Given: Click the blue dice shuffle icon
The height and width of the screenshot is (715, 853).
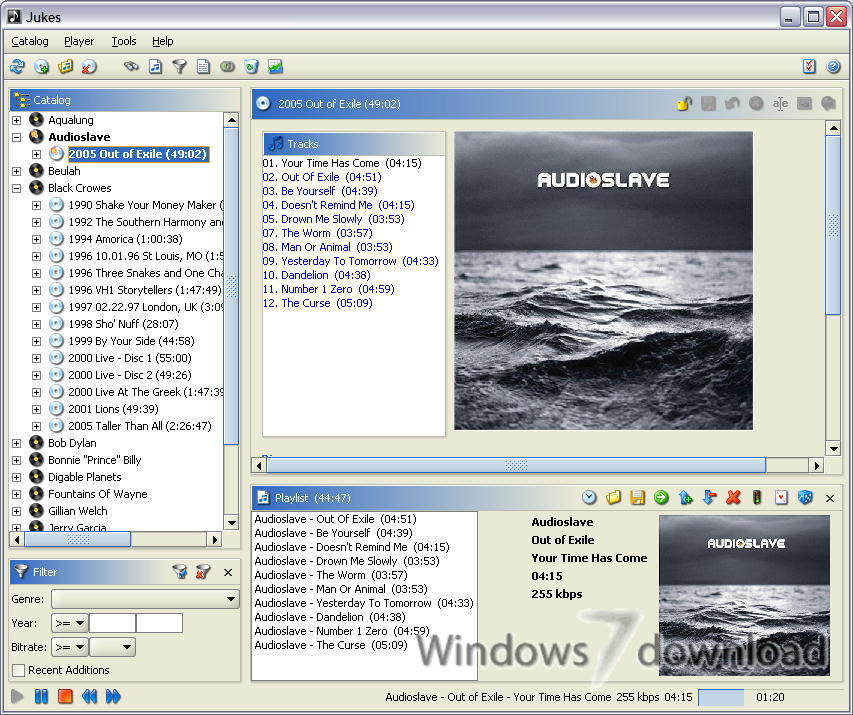Looking at the screenshot, I should (x=805, y=497).
